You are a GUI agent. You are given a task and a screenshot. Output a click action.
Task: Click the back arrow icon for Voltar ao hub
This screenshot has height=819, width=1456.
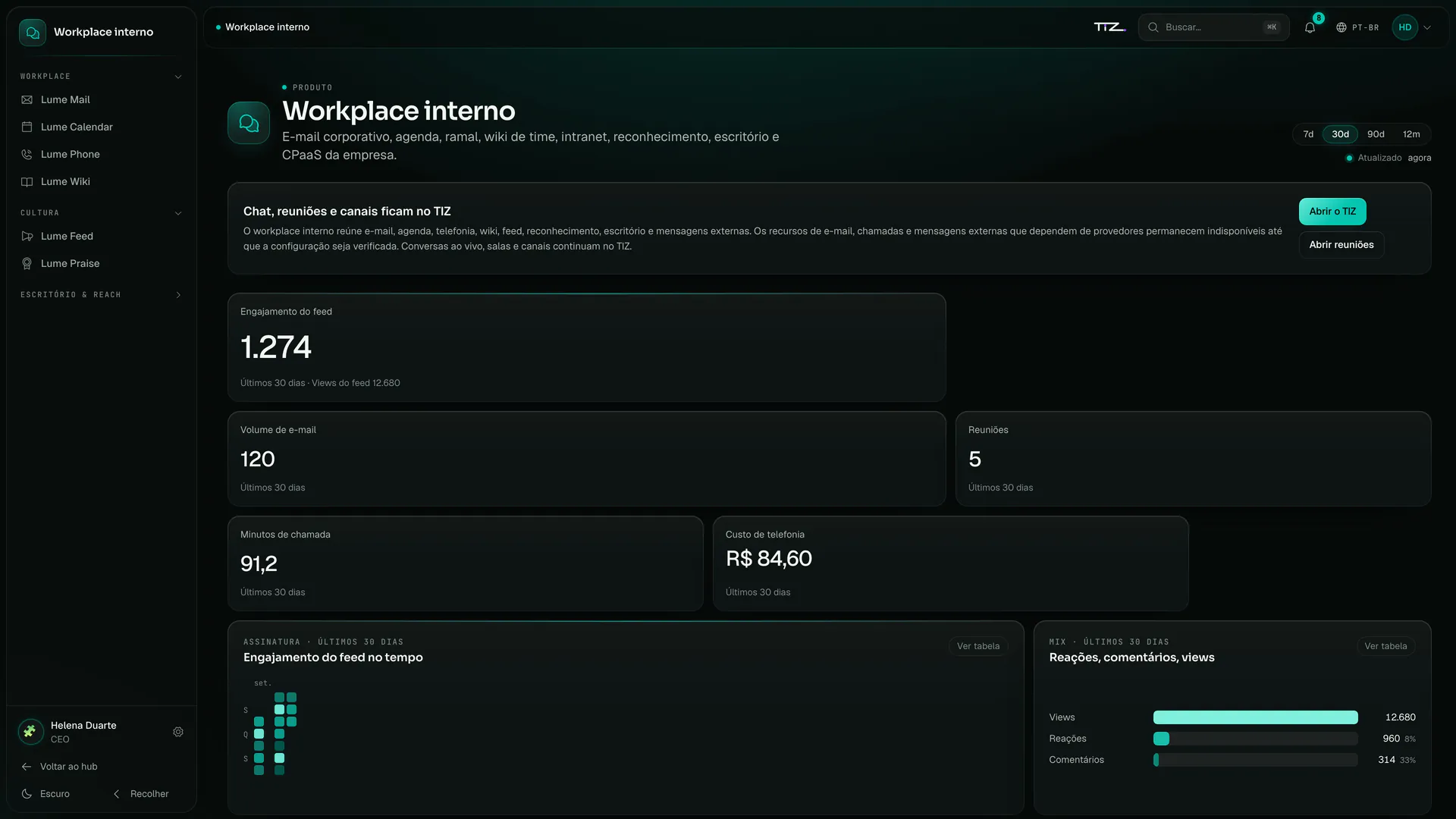click(x=27, y=767)
